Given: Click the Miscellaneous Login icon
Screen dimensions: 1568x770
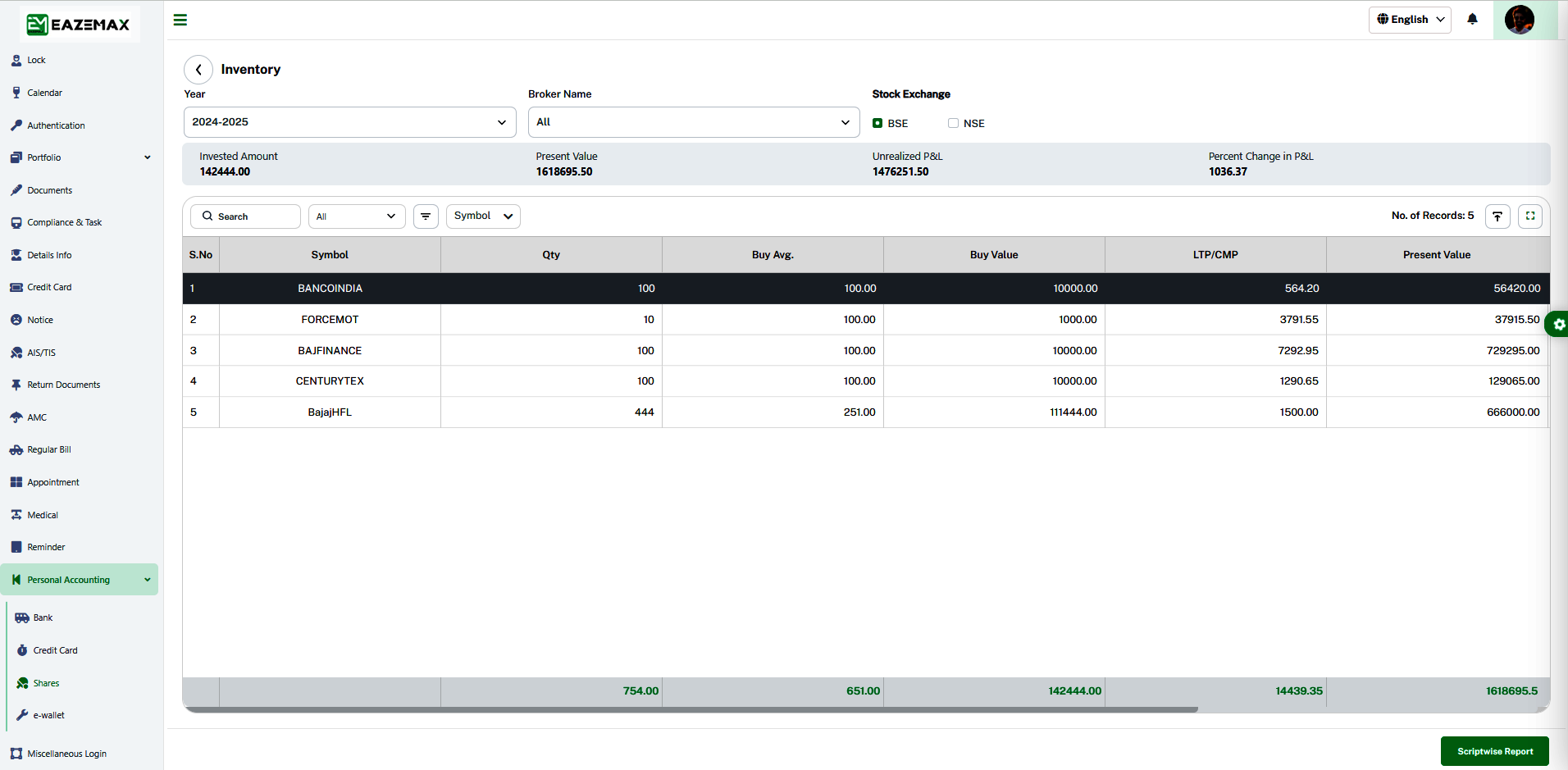Looking at the screenshot, I should point(16,754).
